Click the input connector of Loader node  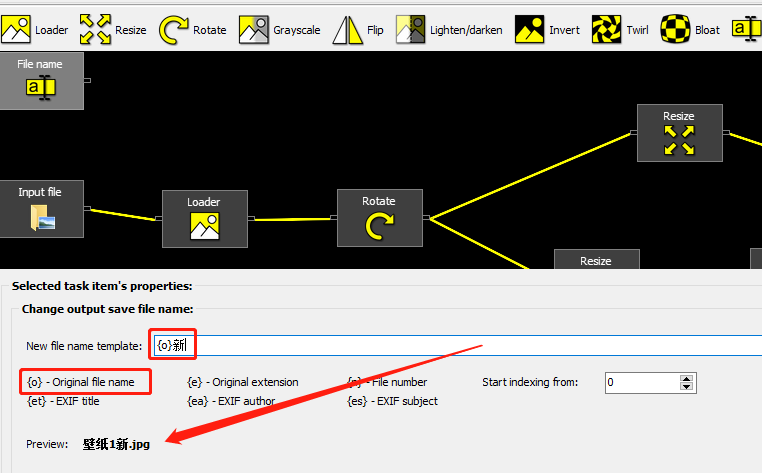point(158,218)
